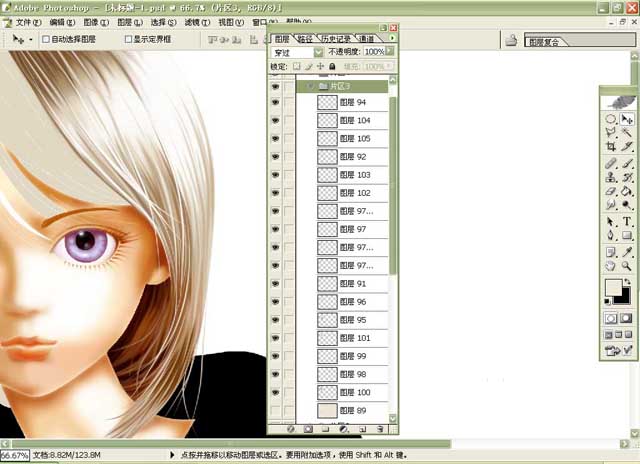Enable 显示定界框 checkbox
The image size is (640, 464).
(128, 39)
